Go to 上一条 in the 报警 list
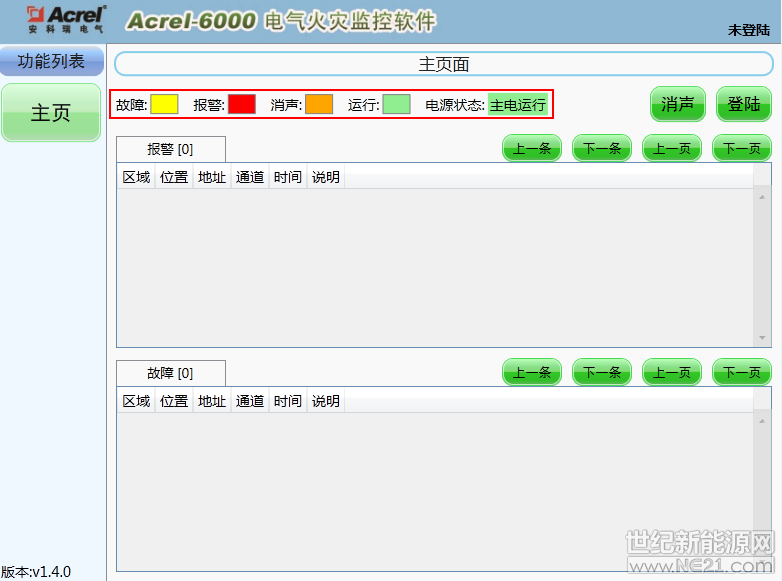Viewport: 782px width, 581px height. pos(531,149)
